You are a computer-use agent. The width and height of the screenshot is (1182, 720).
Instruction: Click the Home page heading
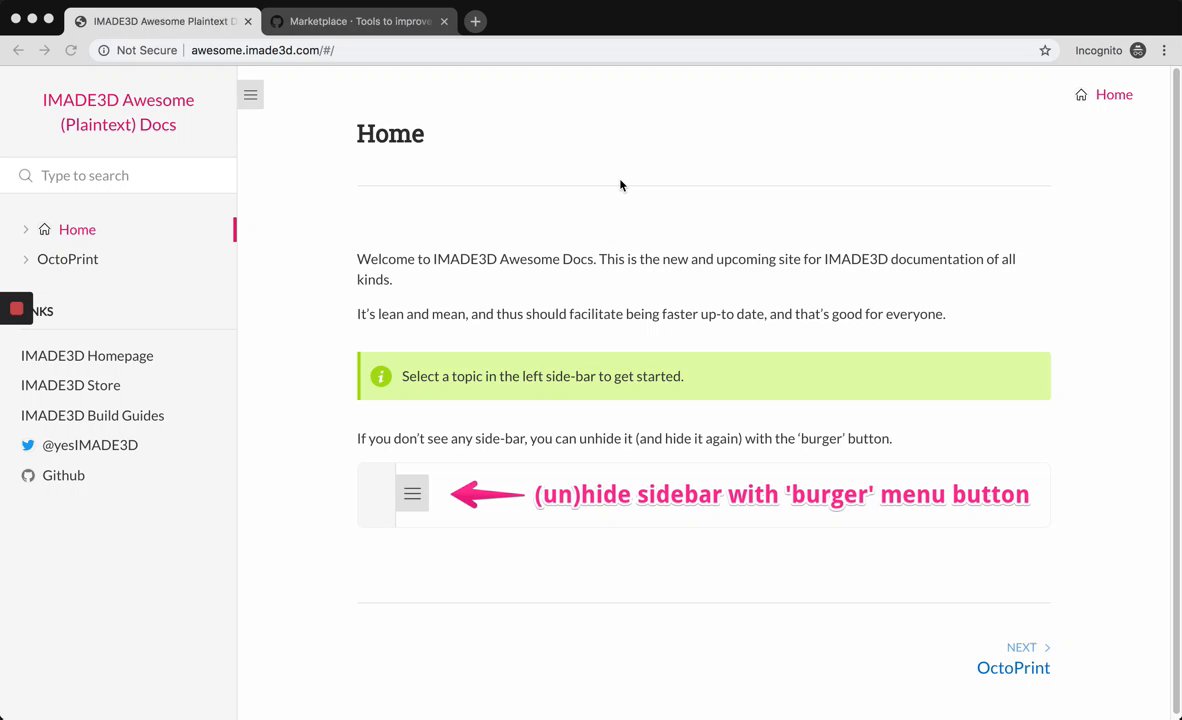(390, 133)
